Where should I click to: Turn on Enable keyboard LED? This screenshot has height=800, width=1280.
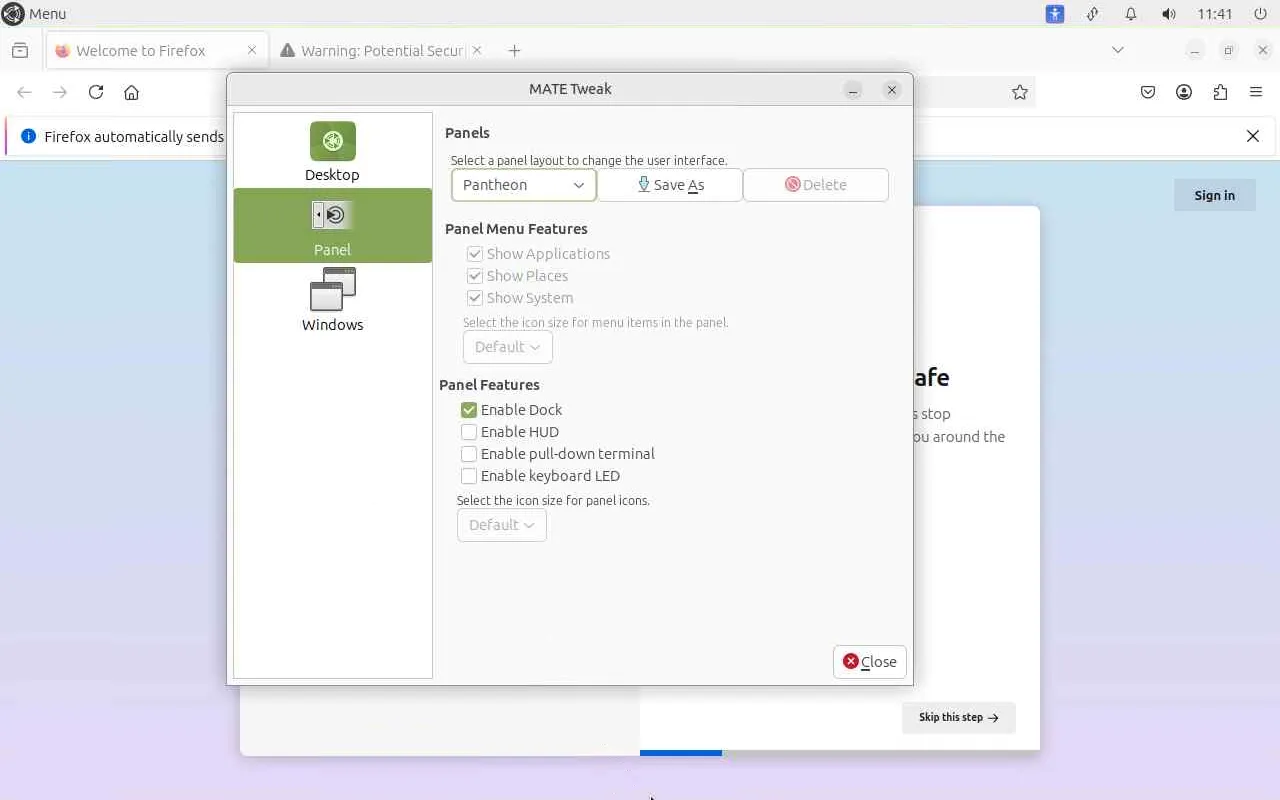tap(469, 476)
